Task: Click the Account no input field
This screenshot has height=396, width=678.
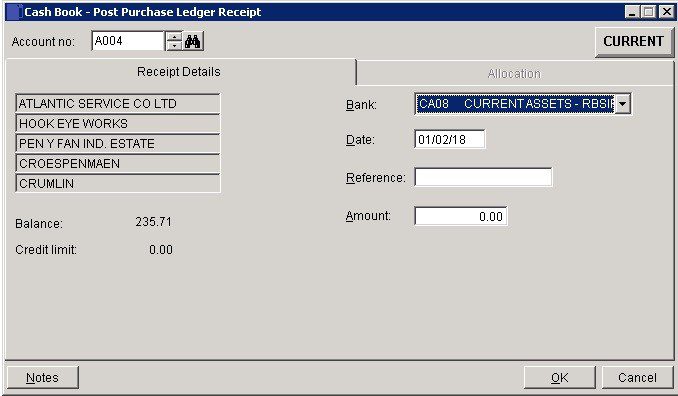Action: pyautogui.click(x=128, y=41)
